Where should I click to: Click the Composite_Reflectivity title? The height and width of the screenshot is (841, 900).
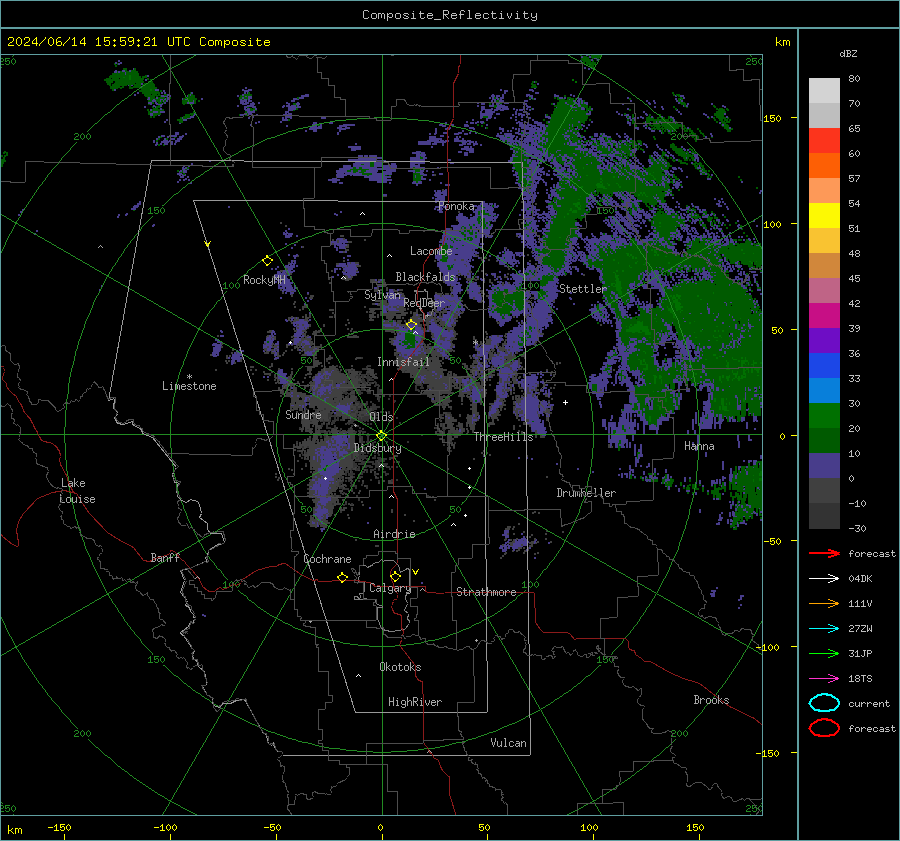click(450, 15)
